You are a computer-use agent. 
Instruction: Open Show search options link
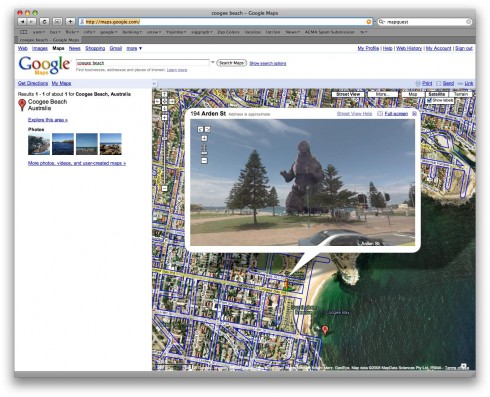pyautogui.click(x=268, y=63)
